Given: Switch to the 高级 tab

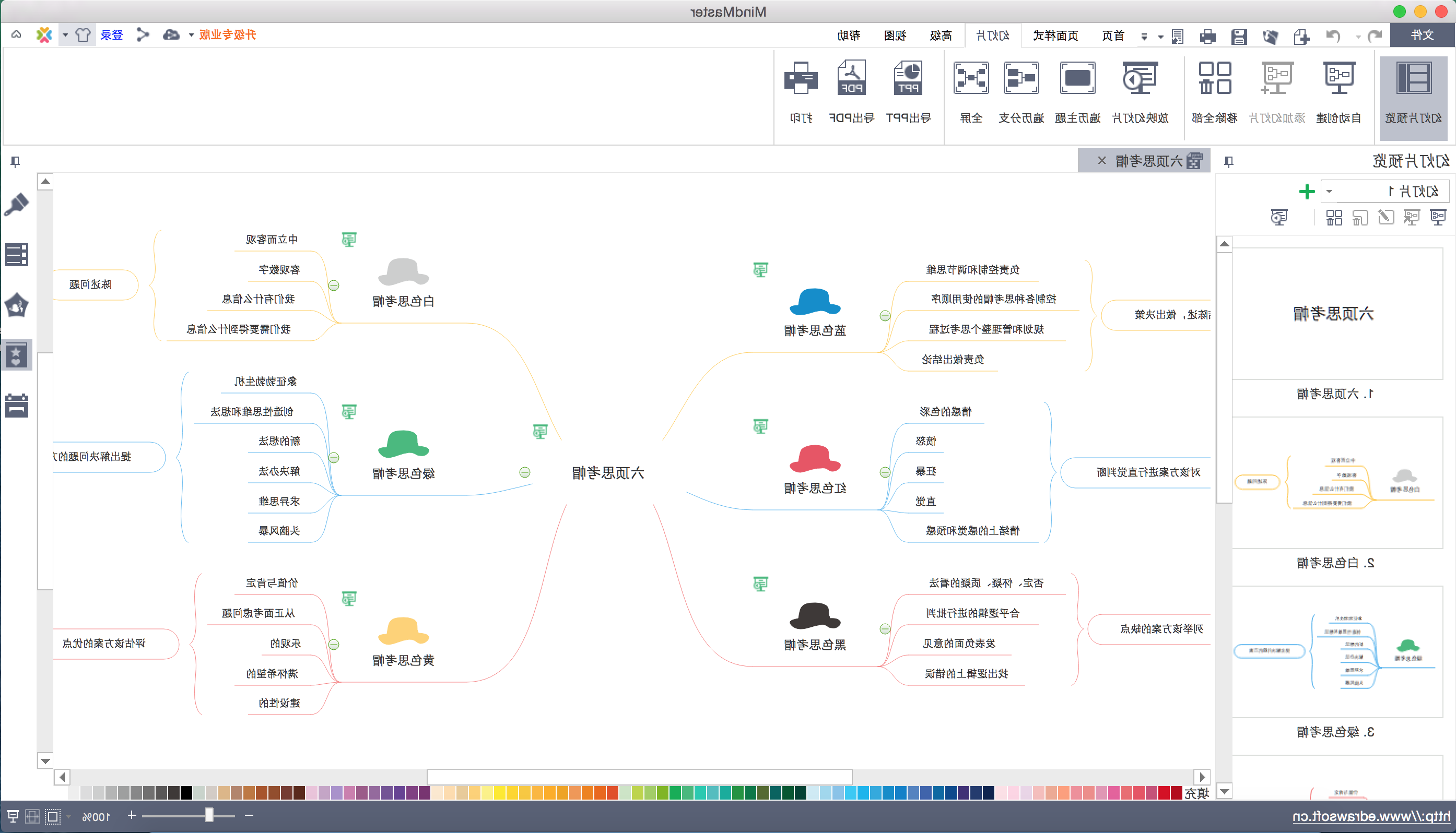Looking at the screenshot, I should pos(941,35).
